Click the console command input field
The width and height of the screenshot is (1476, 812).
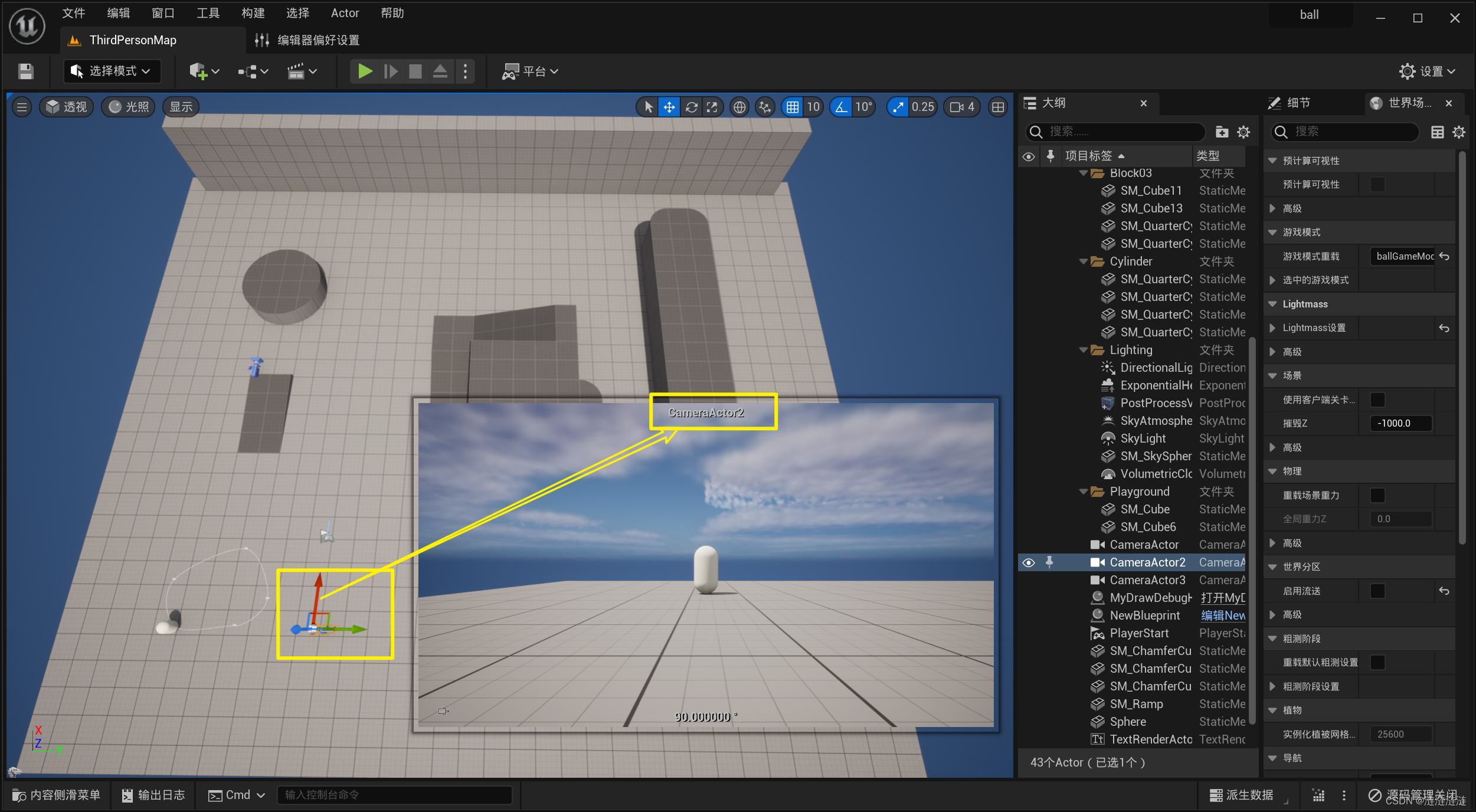point(394,795)
